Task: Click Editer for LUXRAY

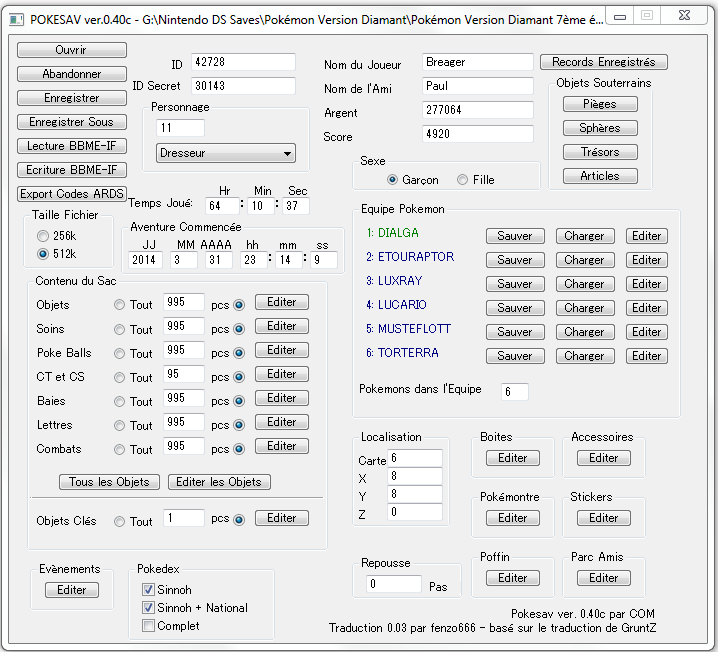Action: coord(647,284)
